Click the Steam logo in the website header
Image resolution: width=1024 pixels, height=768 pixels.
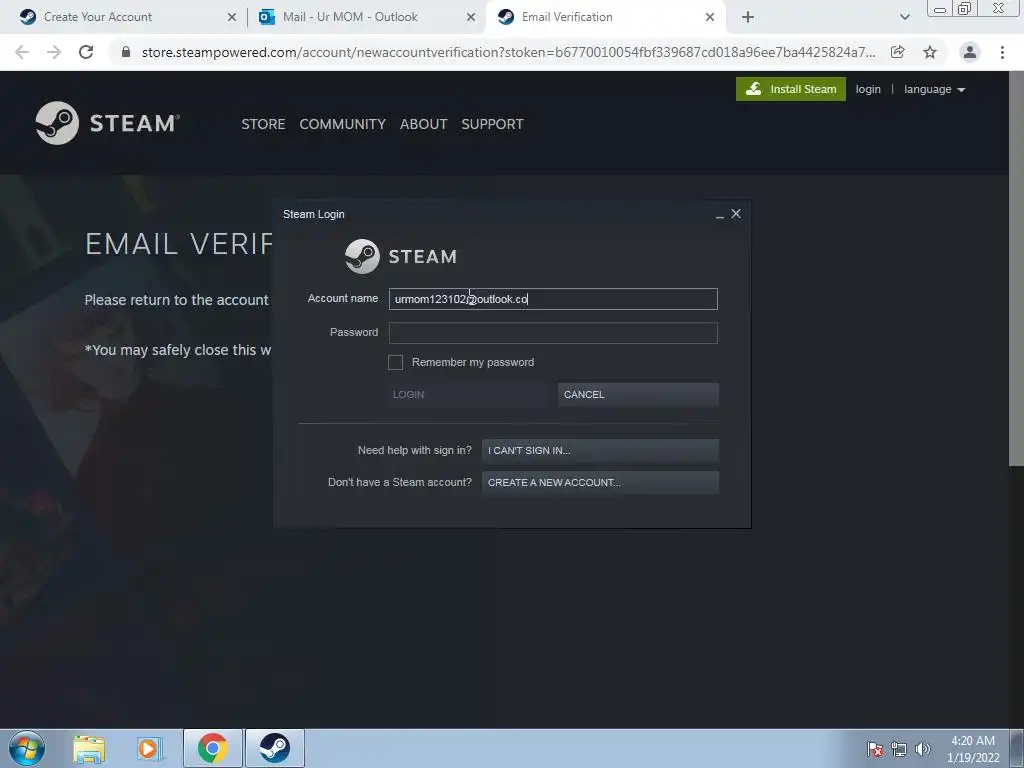(108, 123)
